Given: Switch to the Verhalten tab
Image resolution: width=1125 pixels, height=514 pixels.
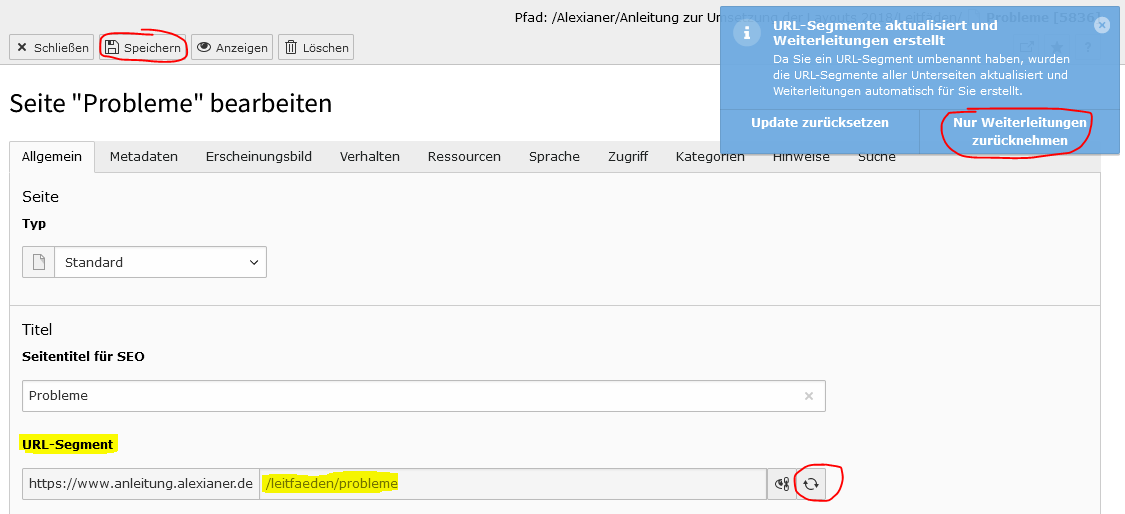Looking at the screenshot, I should (x=369, y=157).
